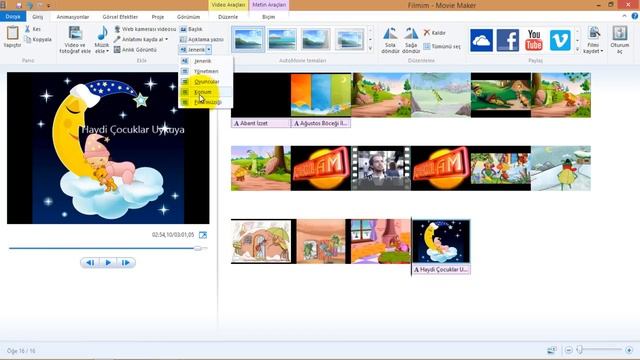Select the film-strip man video clip
This screenshot has height=360, width=640.
pos(381,168)
